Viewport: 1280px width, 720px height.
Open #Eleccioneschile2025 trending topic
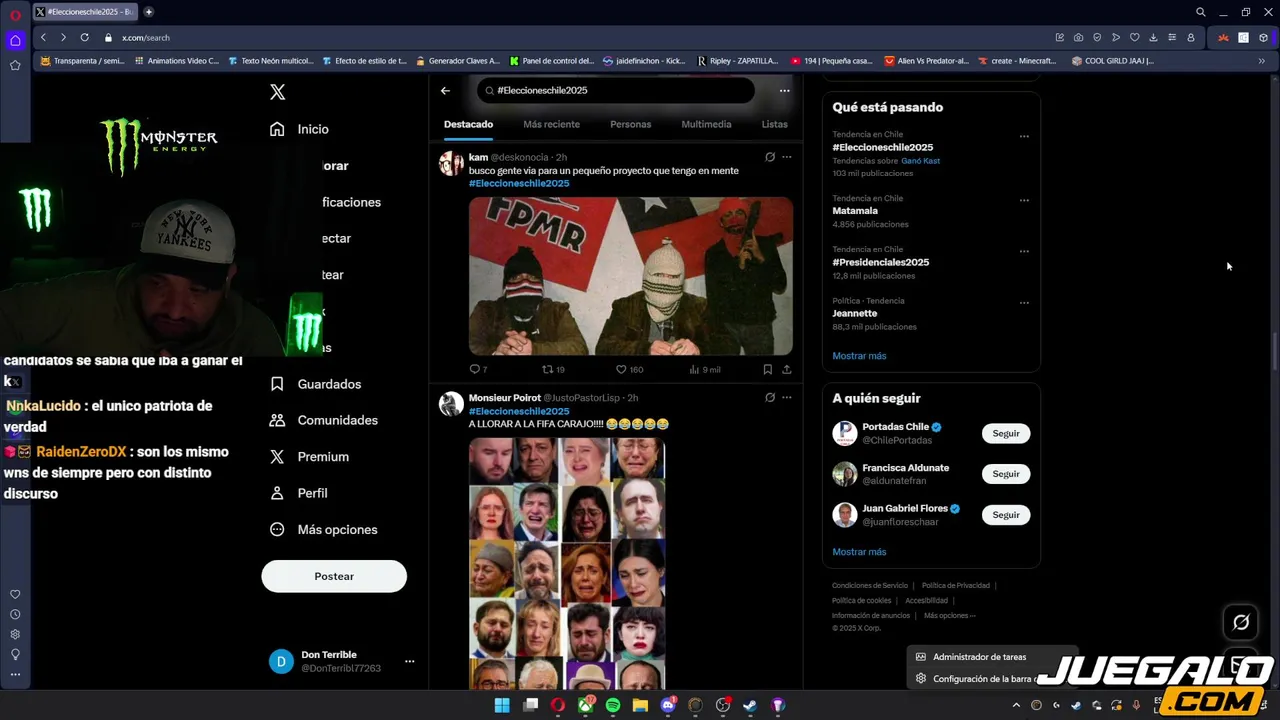[x=882, y=147]
